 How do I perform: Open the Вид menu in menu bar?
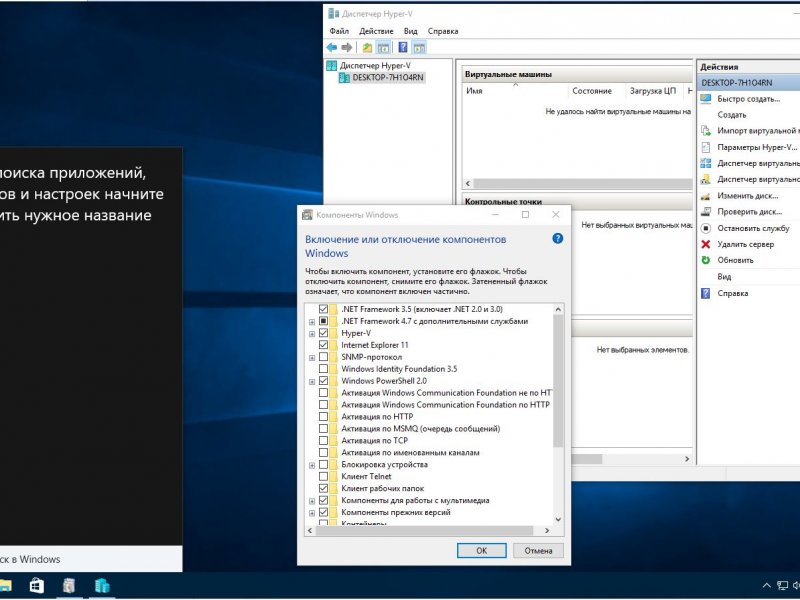(x=410, y=31)
